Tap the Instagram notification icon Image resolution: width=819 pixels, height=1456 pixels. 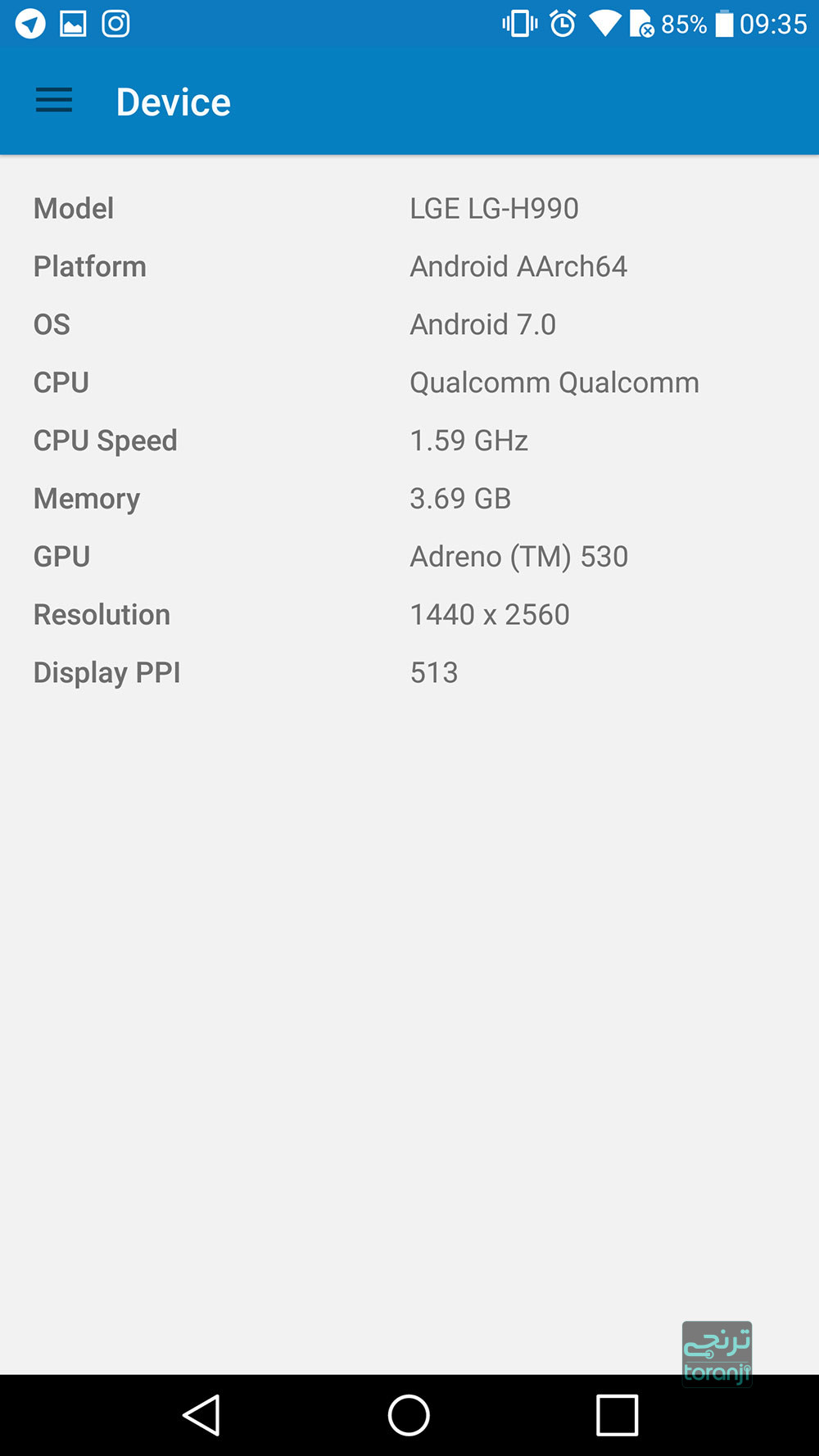coord(115,24)
